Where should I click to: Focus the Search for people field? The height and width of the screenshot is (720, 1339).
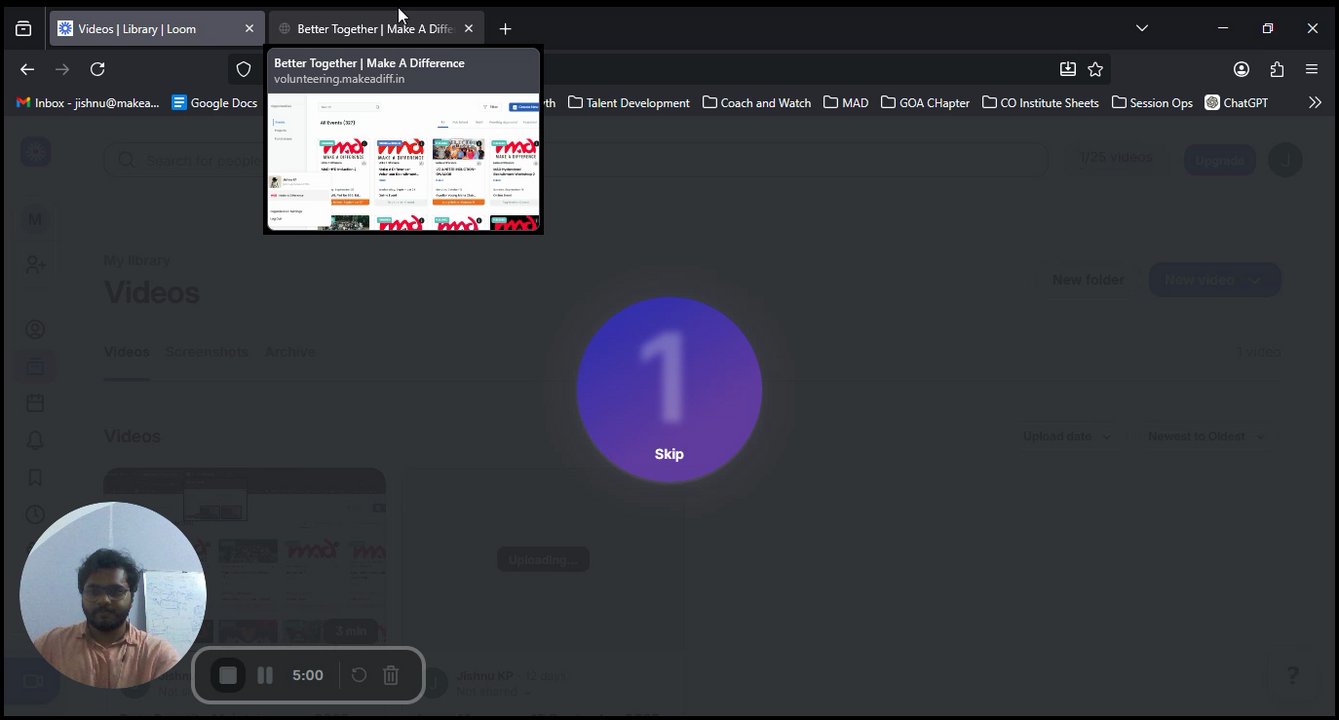(575, 160)
